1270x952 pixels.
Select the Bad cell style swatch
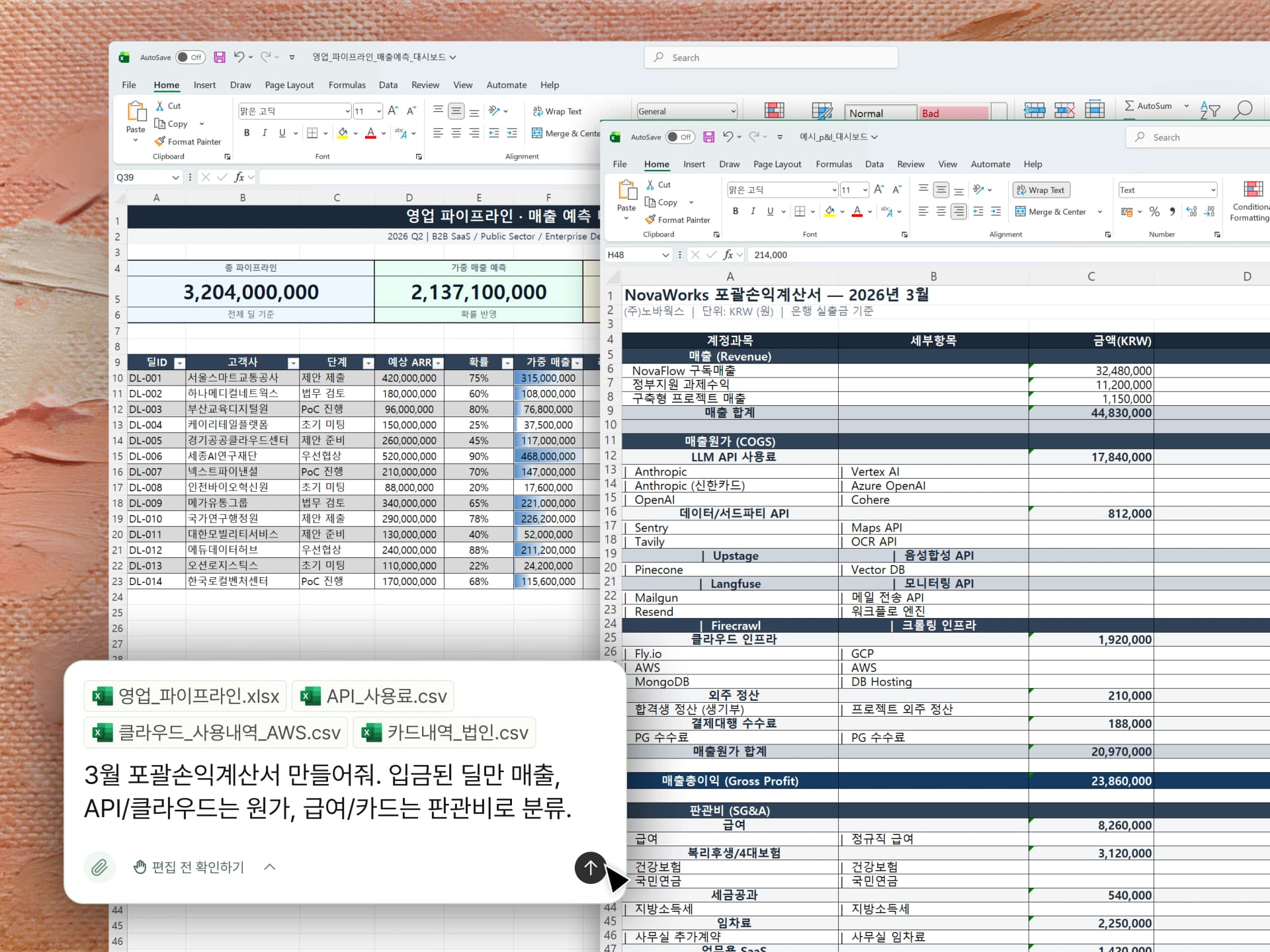(952, 113)
